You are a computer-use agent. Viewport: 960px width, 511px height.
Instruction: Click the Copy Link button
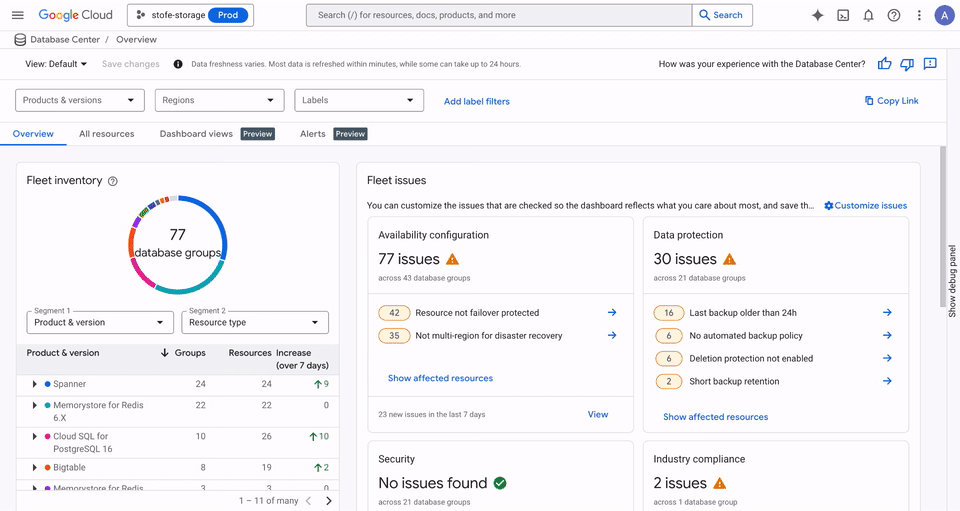[x=891, y=100]
